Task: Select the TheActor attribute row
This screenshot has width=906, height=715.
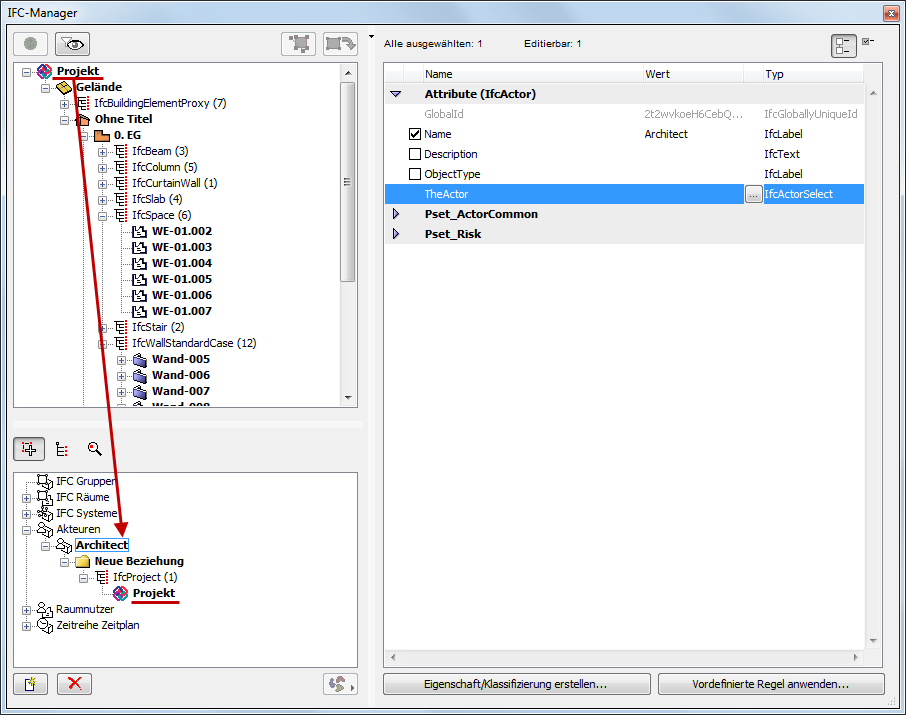Action: 624,194
